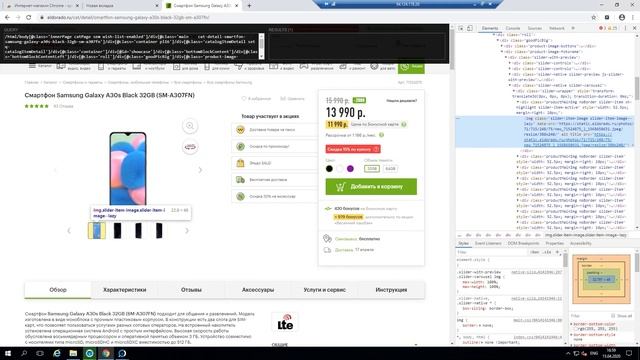Click the pickup location pin icon
The width and height of the screenshot is (640, 360).
(327, 238)
